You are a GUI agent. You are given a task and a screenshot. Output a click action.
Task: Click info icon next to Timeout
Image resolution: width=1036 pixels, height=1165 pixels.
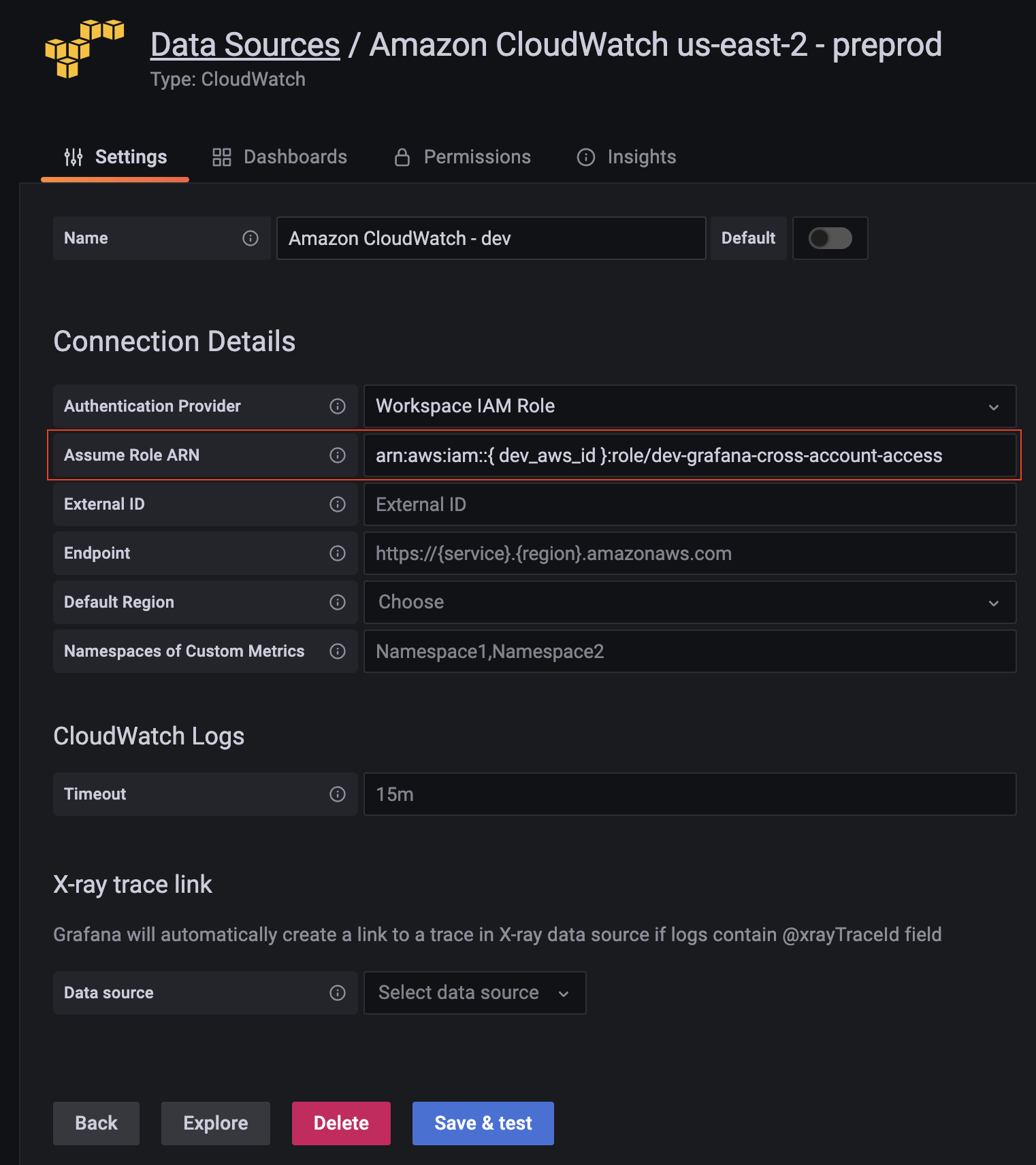pos(338,794)
